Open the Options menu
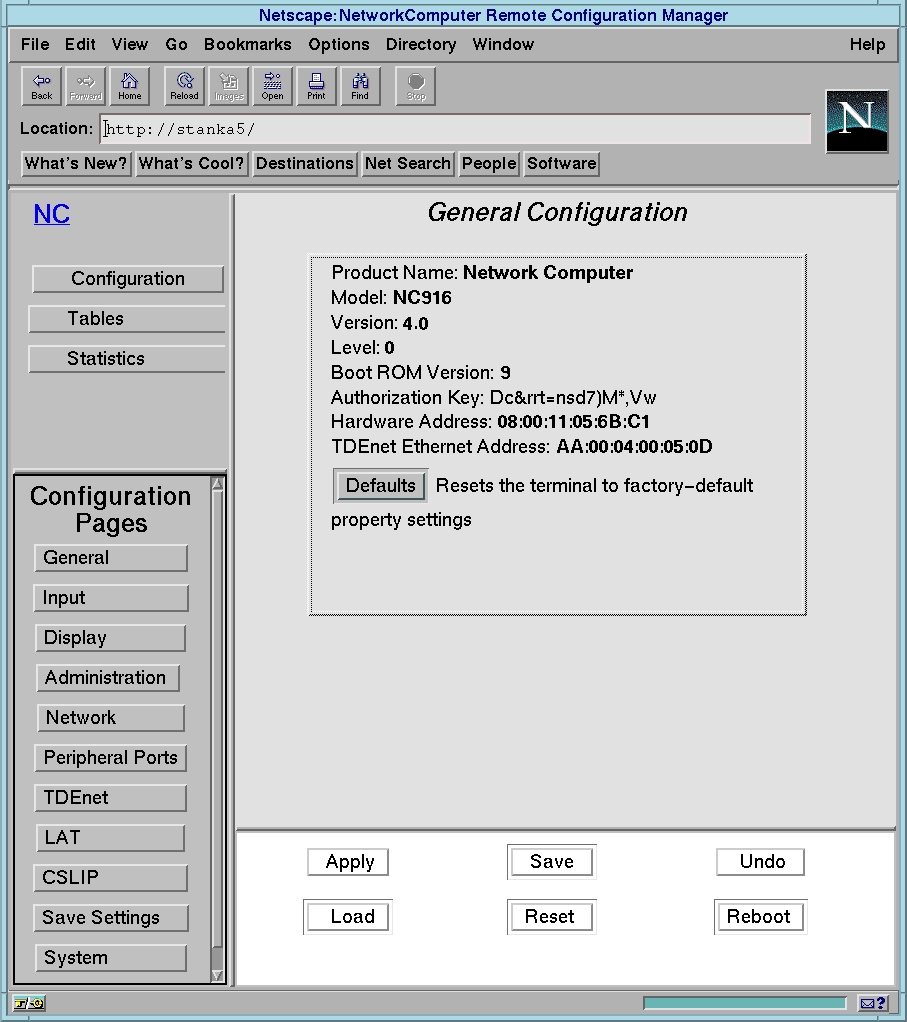This screenshot has width=907, height=1022. coord(338,44)
